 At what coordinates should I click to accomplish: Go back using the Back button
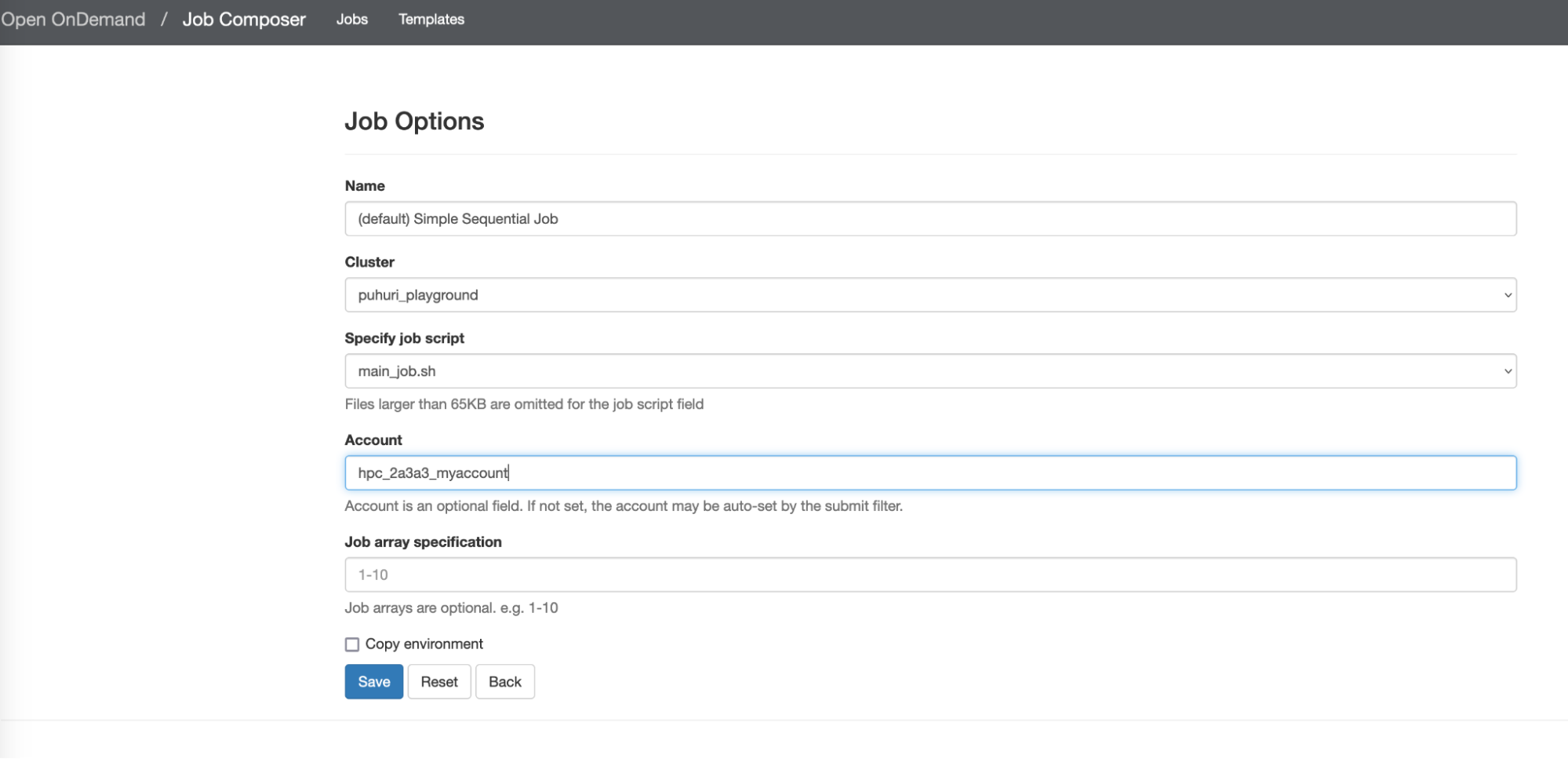click(504, 682)
